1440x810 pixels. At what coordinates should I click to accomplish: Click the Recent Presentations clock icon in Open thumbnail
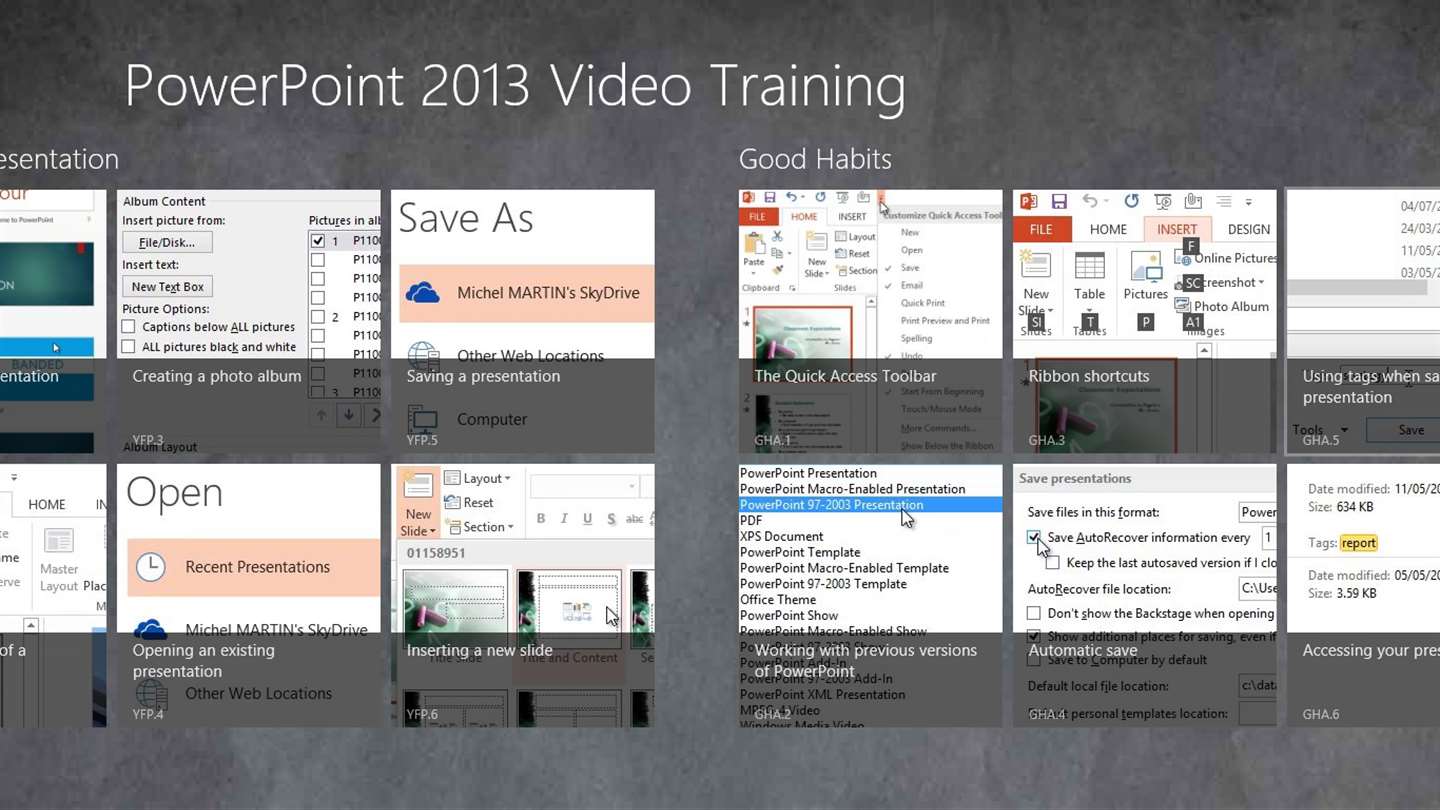(150, 567)
